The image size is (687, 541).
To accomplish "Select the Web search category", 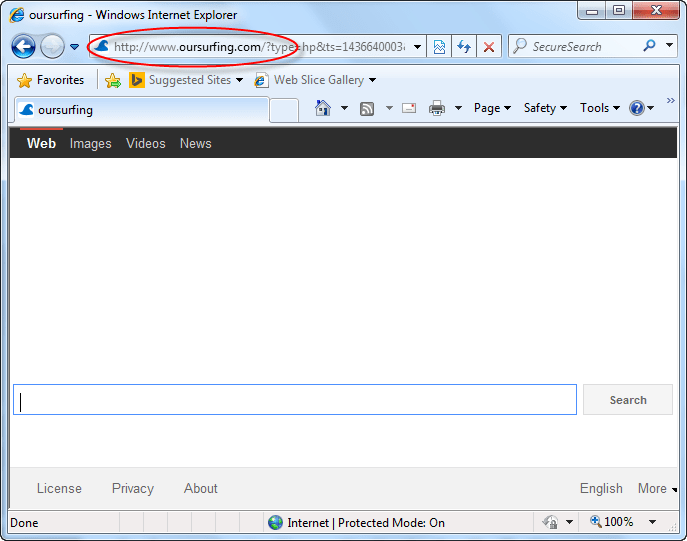I will 41,143.
